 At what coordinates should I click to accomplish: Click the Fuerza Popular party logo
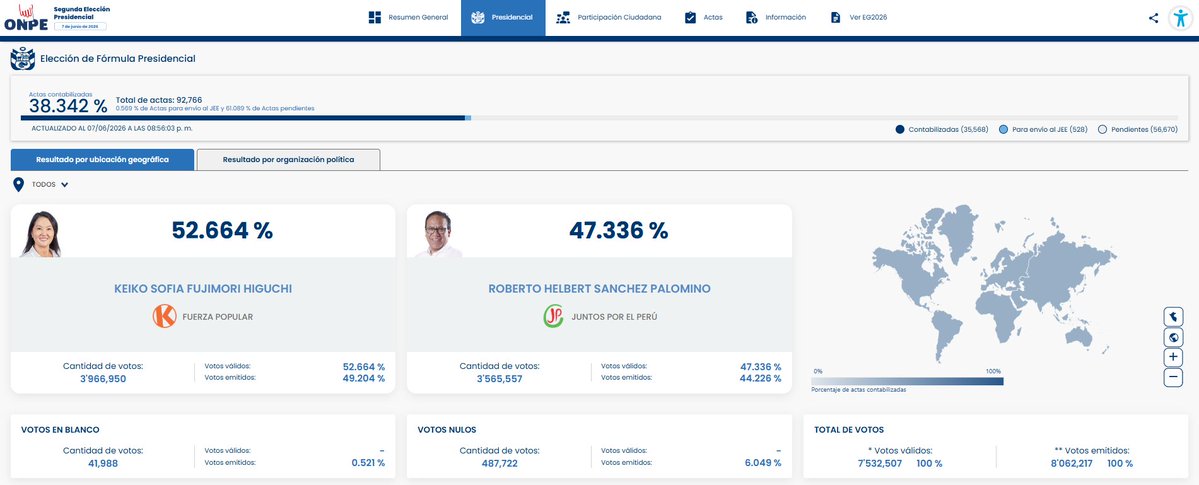[x=164, y=316]
